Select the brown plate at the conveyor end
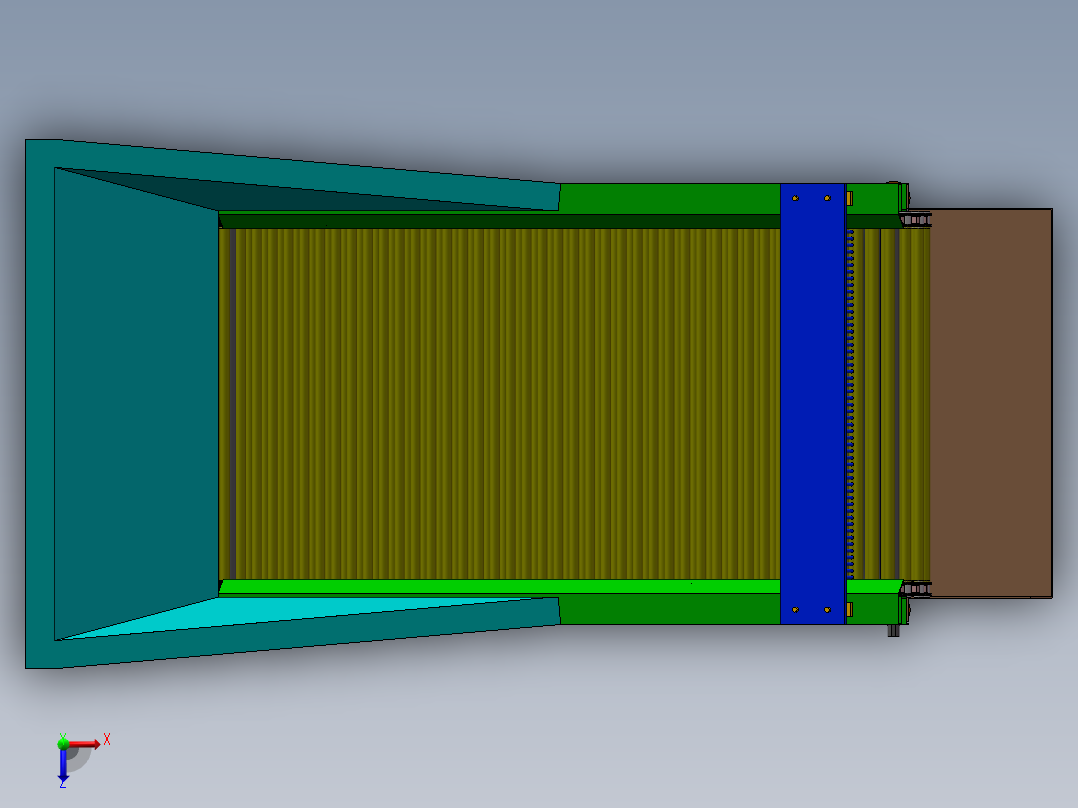The width and height of the screenshot is (1078, 808). [x=991, y=403]
